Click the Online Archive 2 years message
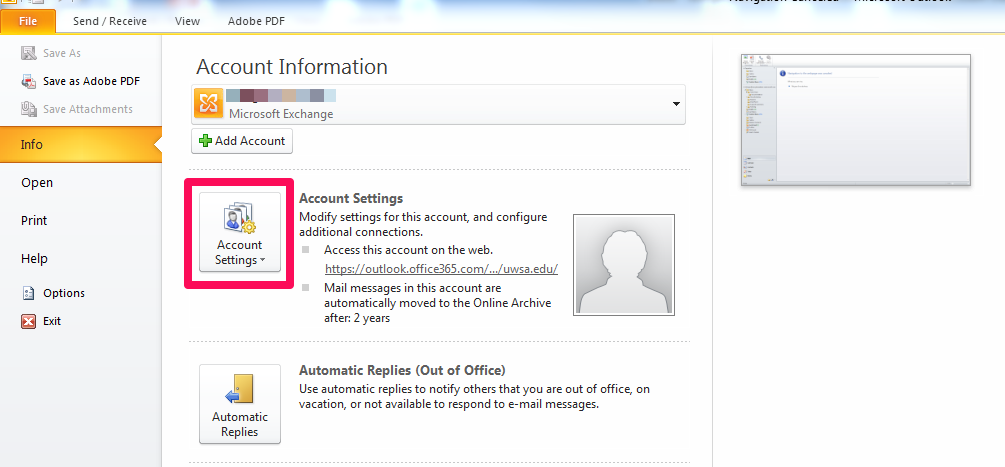This screenshot has height=467, width=1005. pyautogui.click(x=438, y=303)
